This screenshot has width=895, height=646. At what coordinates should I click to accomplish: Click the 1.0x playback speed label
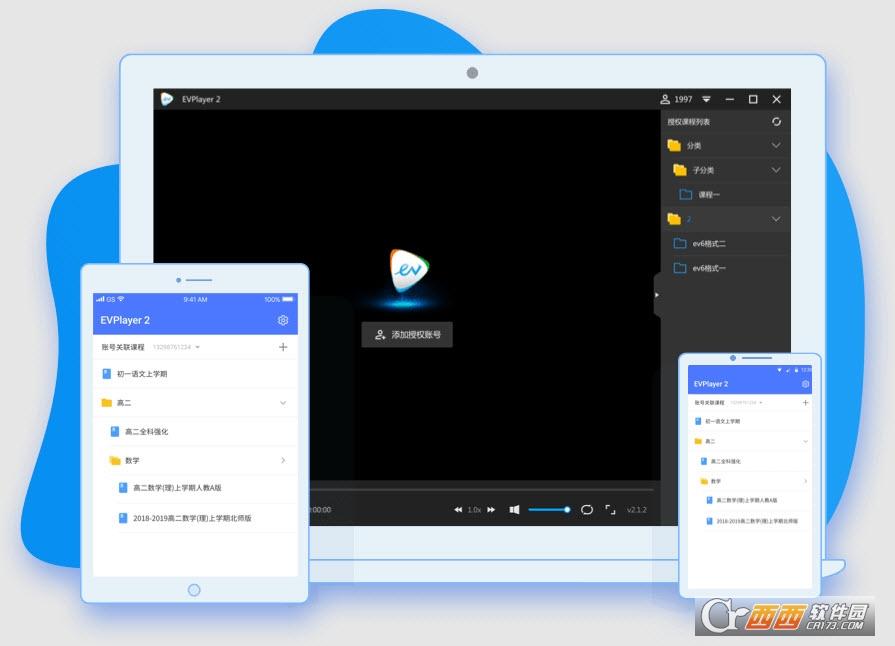pyautogui.click(x=474, y=510)
